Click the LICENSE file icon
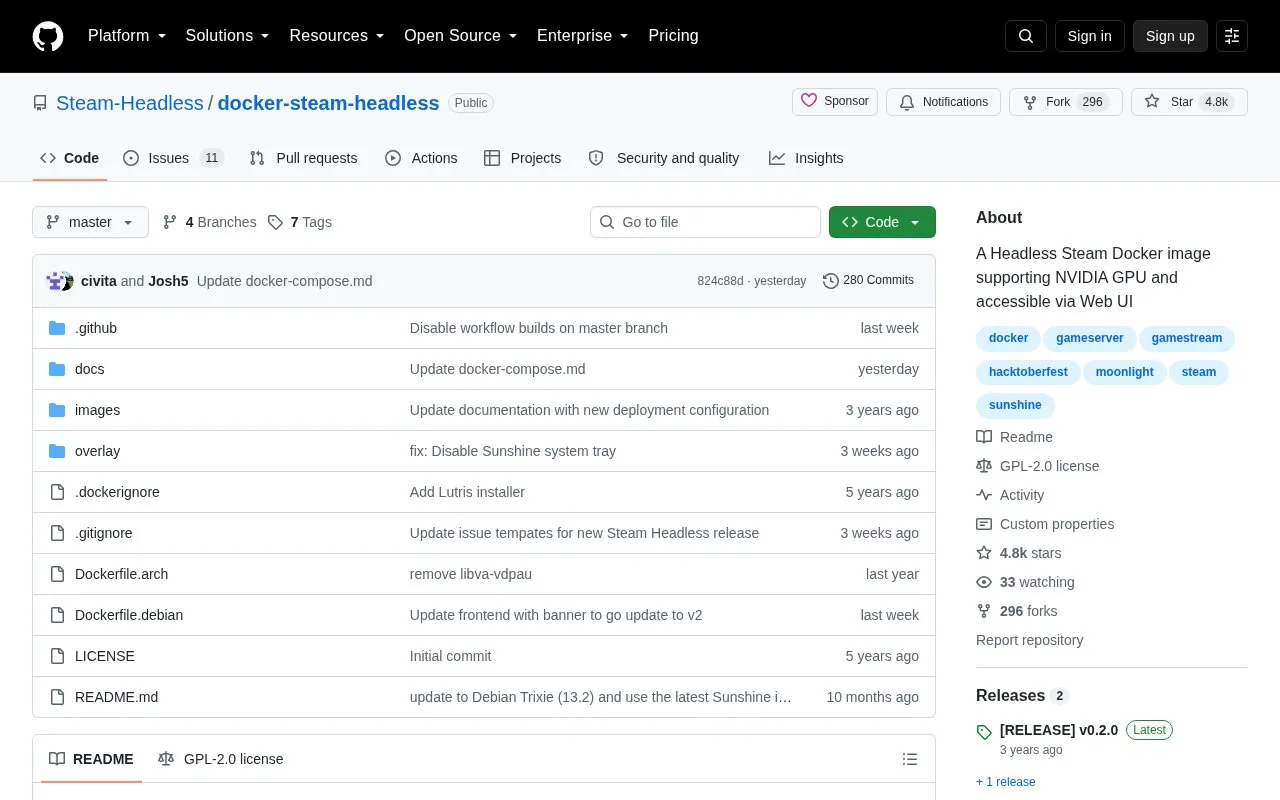The height and width of the screenshot is (800, 1280). point(57,656)
